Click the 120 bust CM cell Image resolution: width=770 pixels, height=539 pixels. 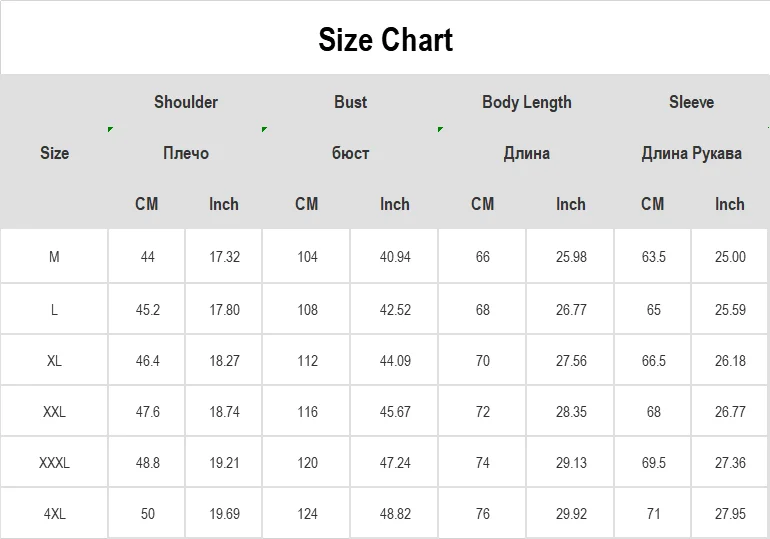click(307, 463)
